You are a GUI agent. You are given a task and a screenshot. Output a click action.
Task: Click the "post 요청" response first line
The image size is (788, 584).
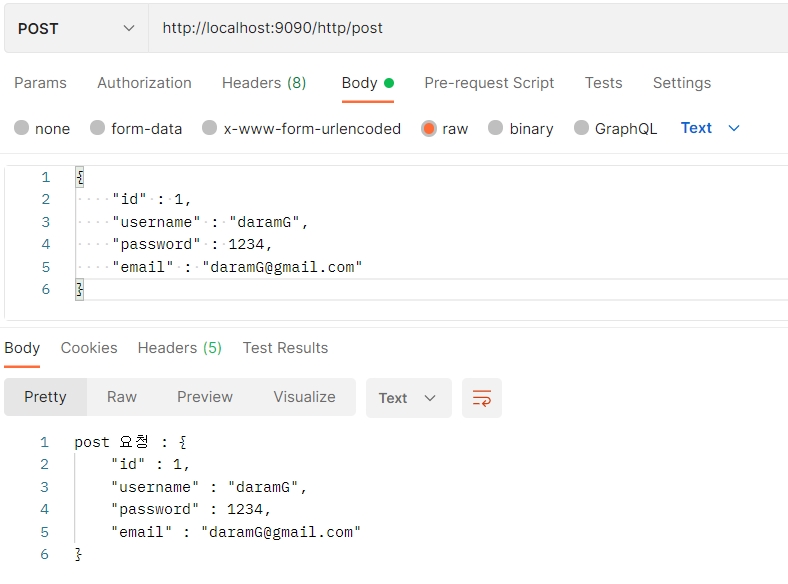pyautogui.click(x=131, y=442)
